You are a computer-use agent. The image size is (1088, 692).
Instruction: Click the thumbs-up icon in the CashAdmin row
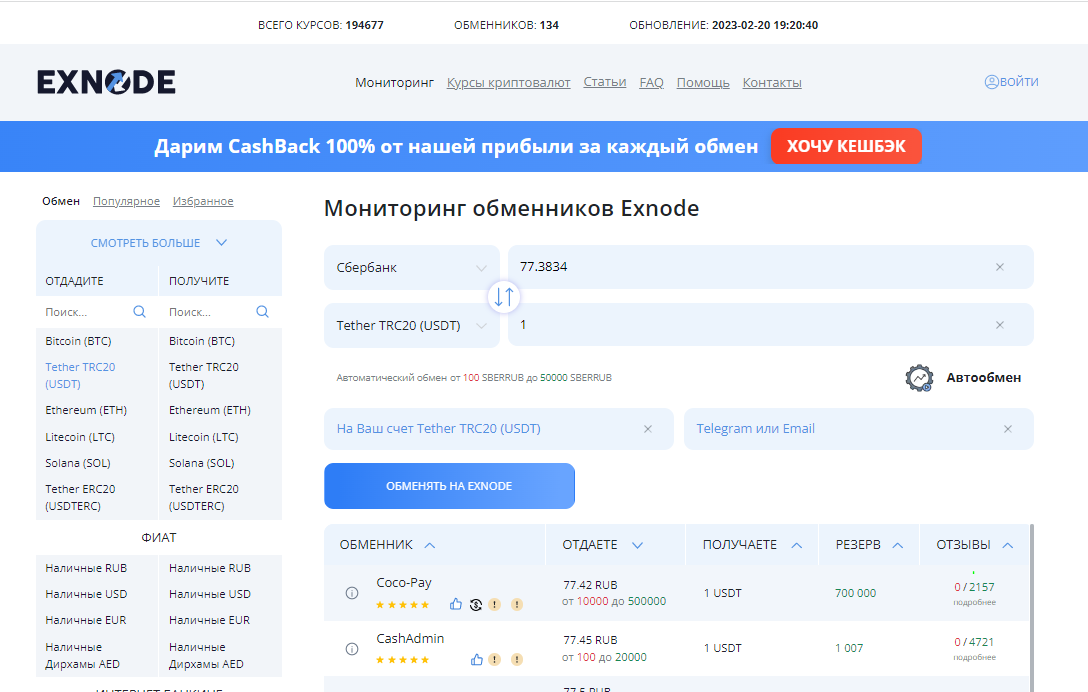pyautogui.click(x=477, y=659)
